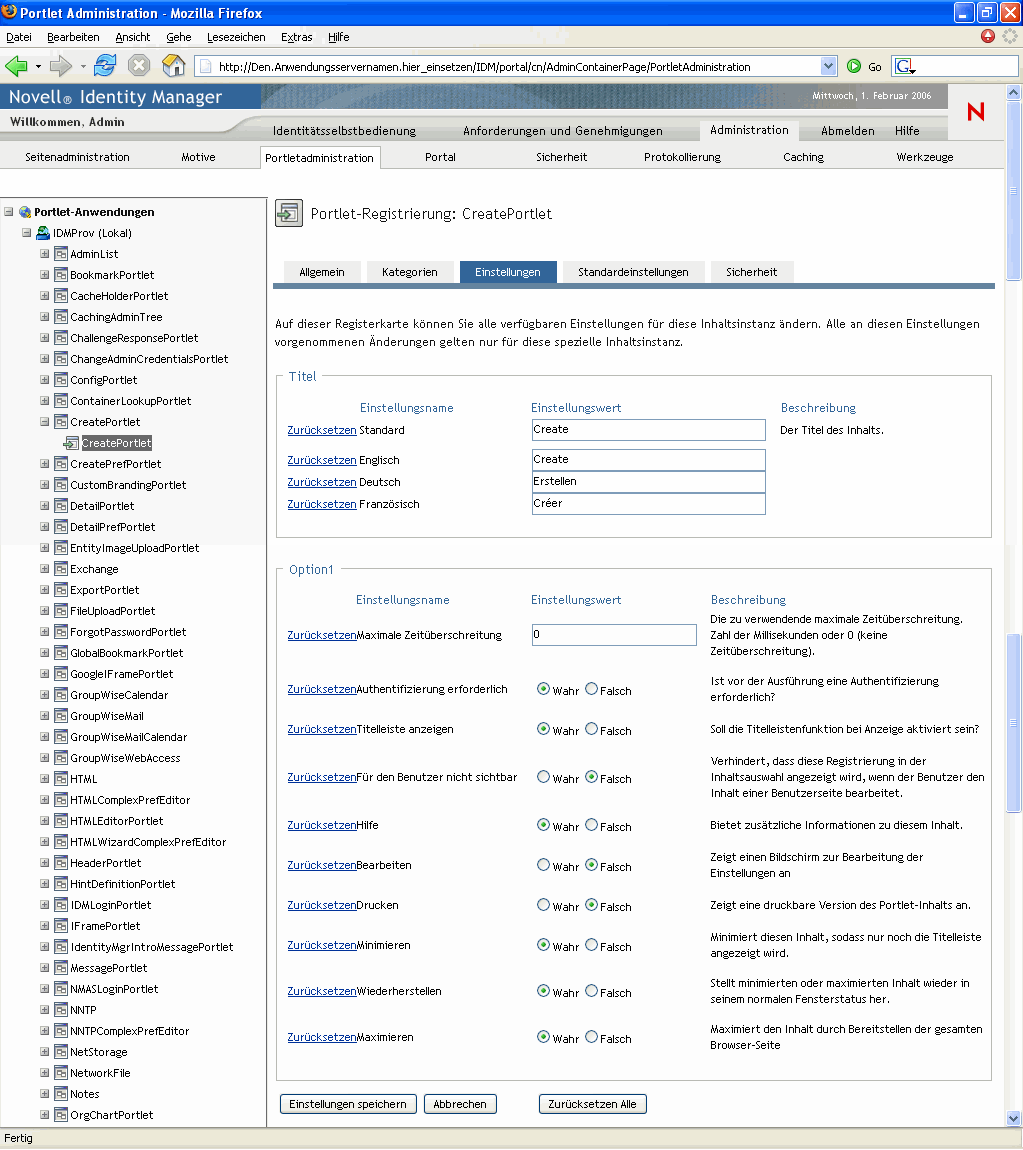The width and height of the screenshot is (1023, 1150).
Task: Click the Notes portlet icon
Action: 61,1094
